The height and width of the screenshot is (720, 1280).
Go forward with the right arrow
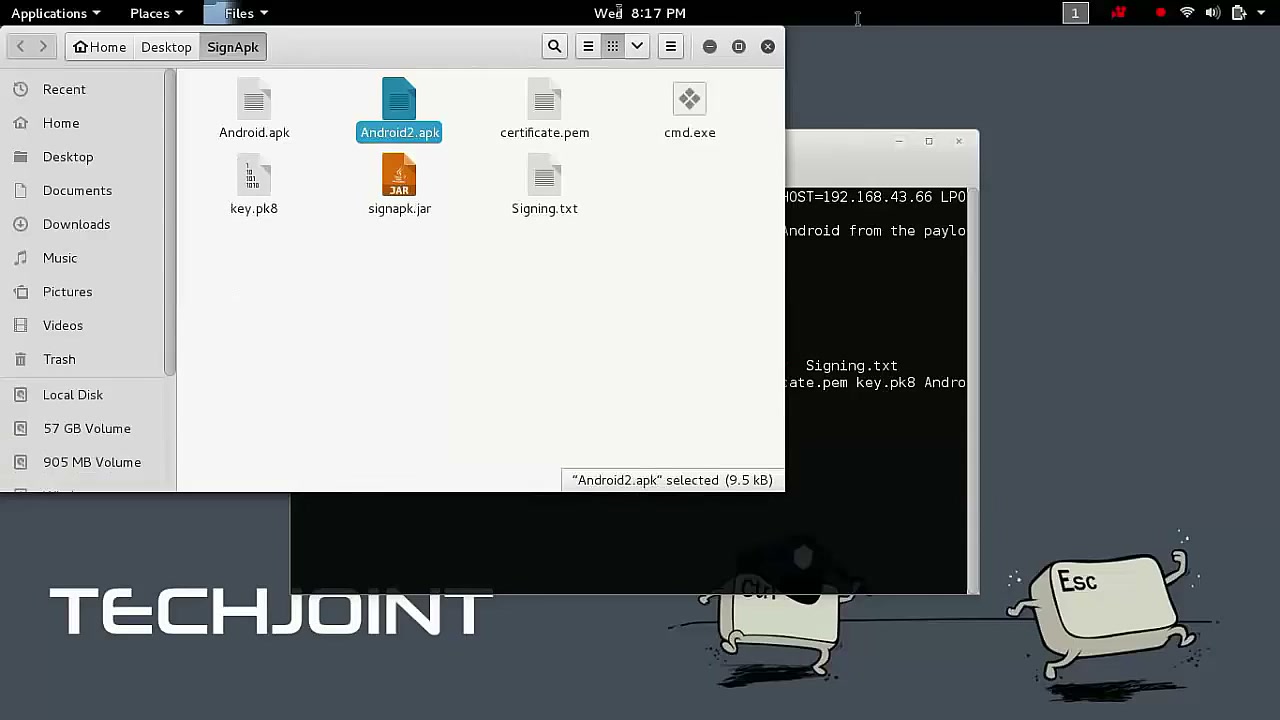click(x=43, y=46)
